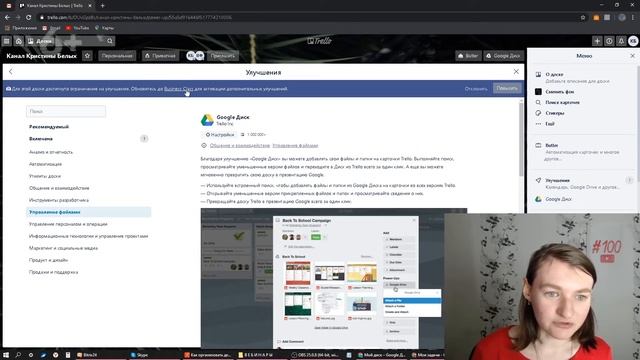Click the Power-Ups search field
Image resolution: width=640 pixels, height=360 pixels.
click(66, 111)
